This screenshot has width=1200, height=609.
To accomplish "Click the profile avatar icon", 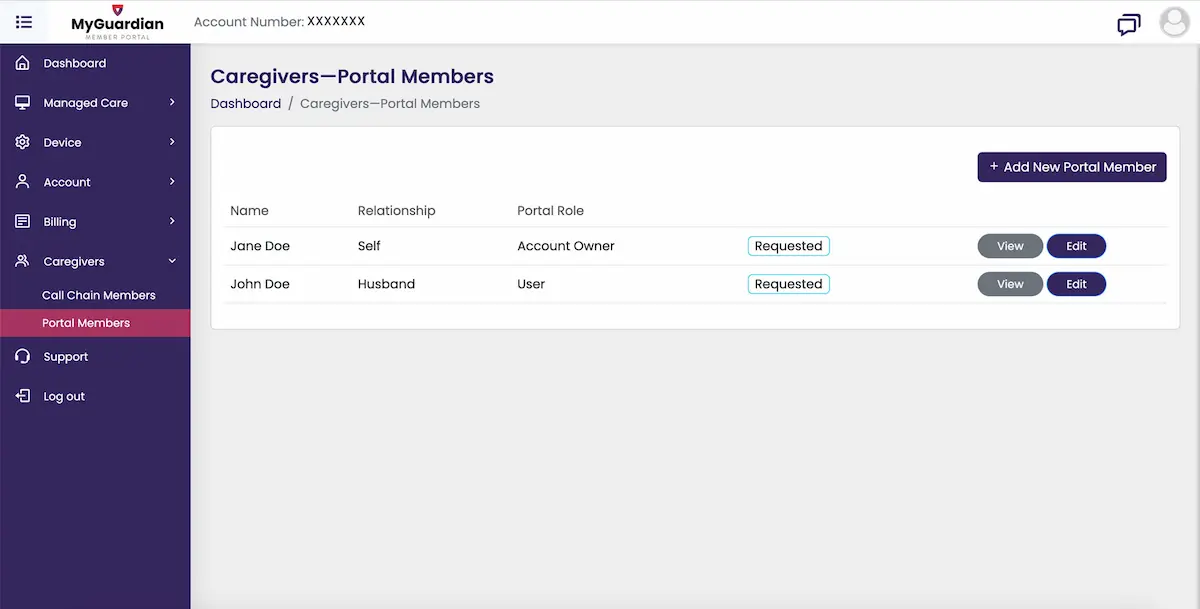I will tap(1174, 22).
